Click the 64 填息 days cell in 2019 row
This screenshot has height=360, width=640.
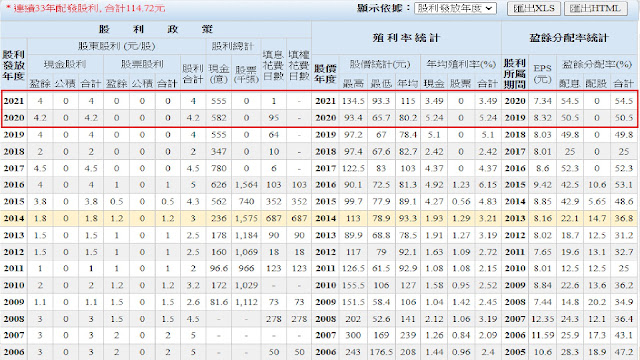coord(273,135)
